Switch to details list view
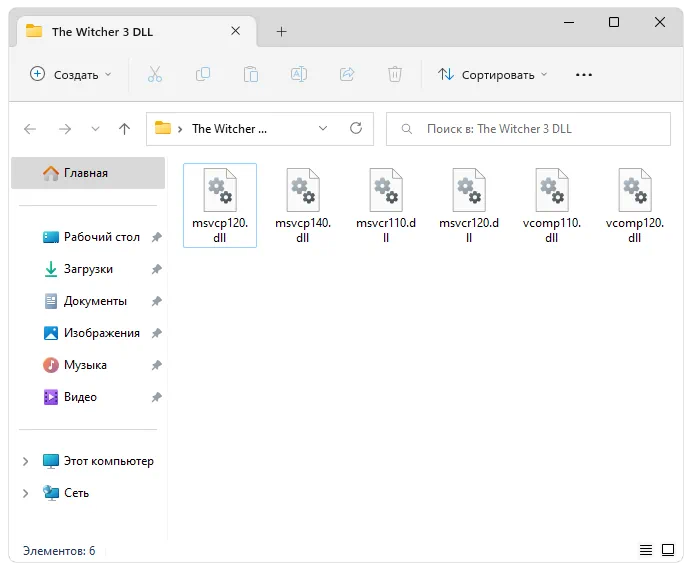 (645, 550)
